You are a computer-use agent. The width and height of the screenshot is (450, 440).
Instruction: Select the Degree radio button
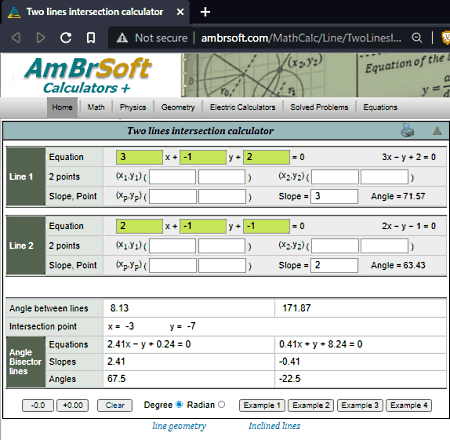179,404
